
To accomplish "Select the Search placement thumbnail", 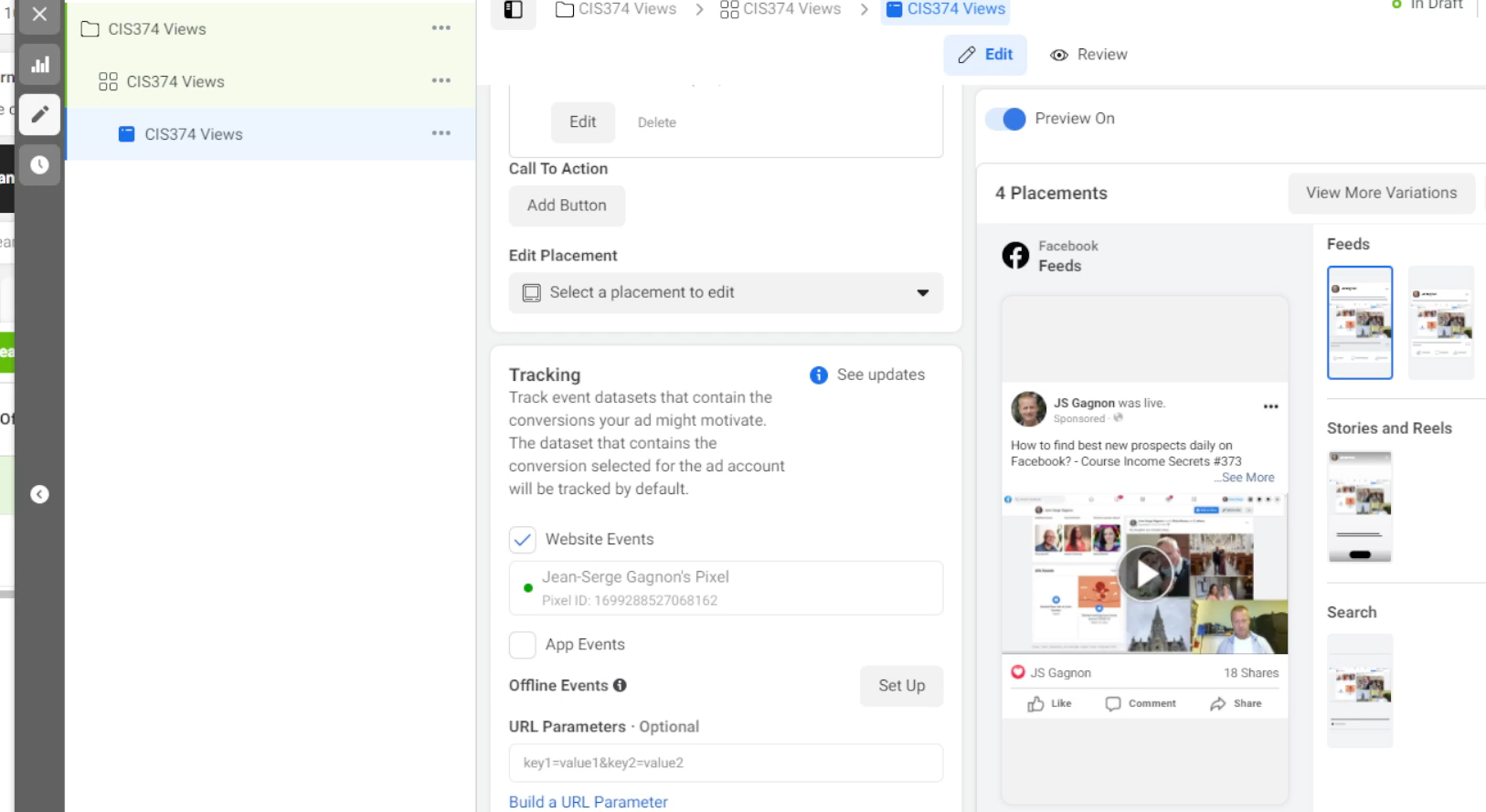I will pyautogui.click(x=1360, y=691).
